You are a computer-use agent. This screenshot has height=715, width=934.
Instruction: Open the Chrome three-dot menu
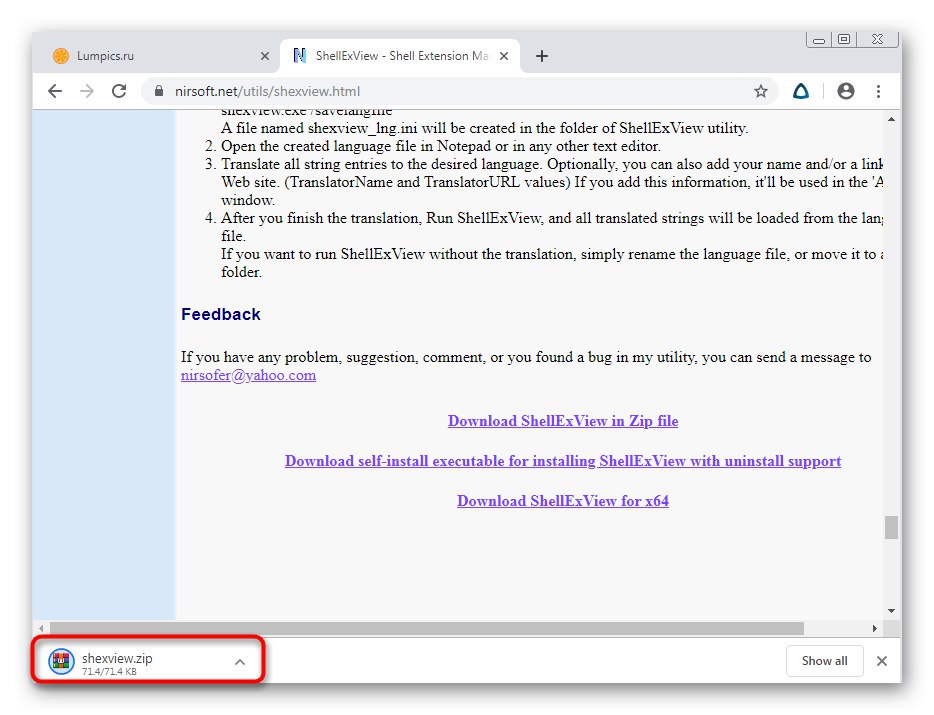click(x=879, y=91)
